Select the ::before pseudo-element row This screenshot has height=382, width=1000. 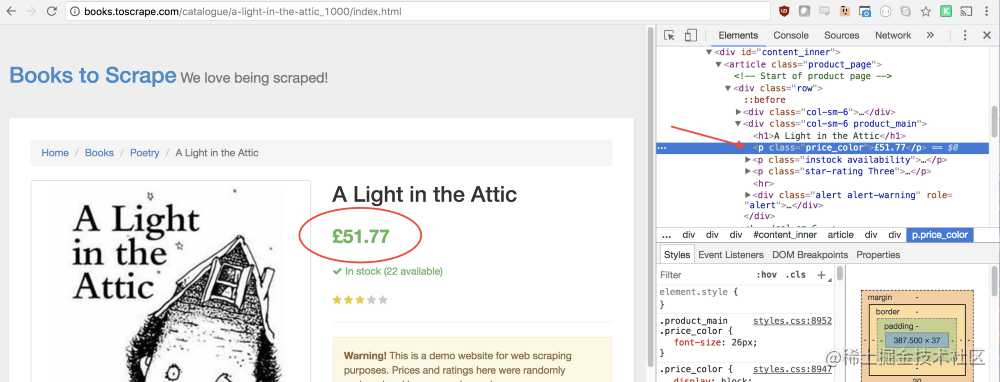[x=764, y=100]
